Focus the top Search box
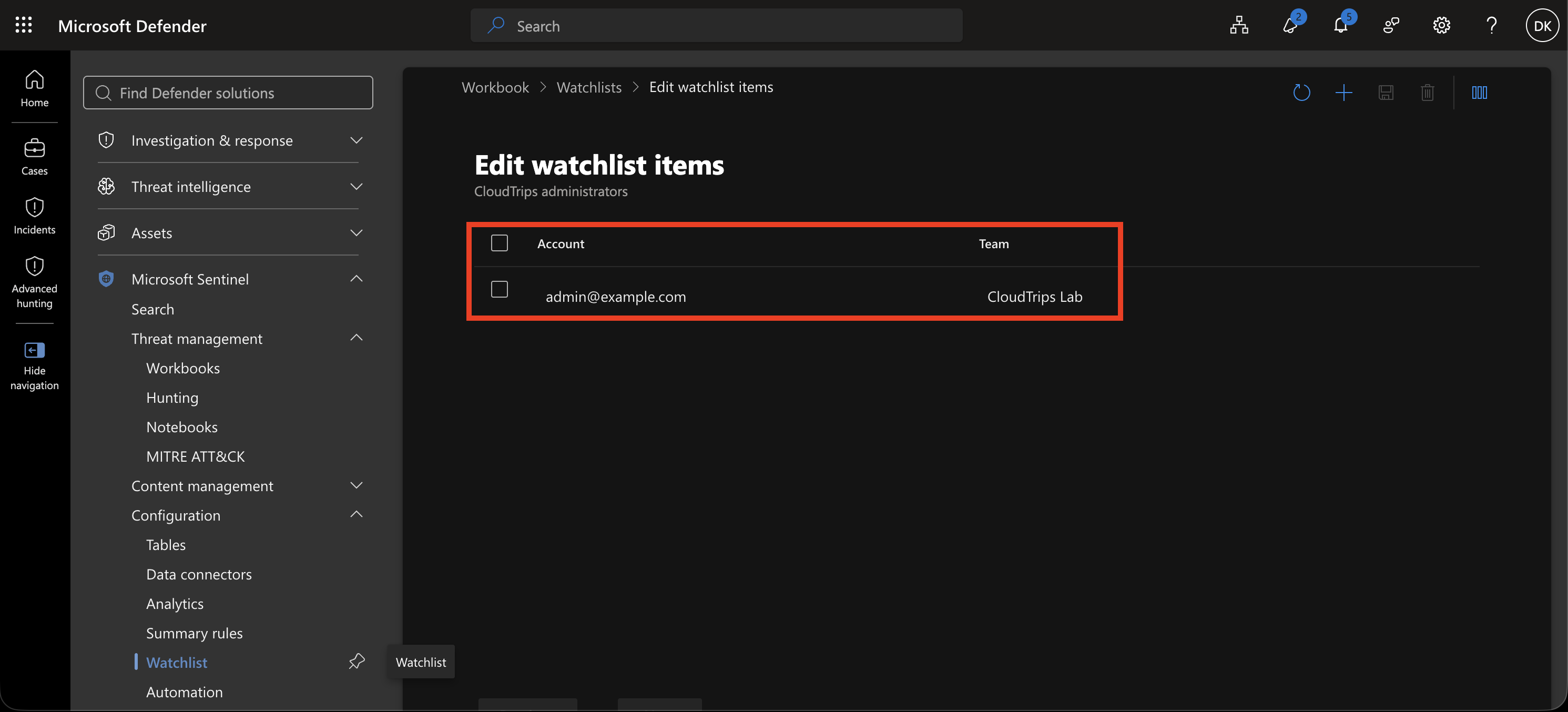 tap(717, 26)
